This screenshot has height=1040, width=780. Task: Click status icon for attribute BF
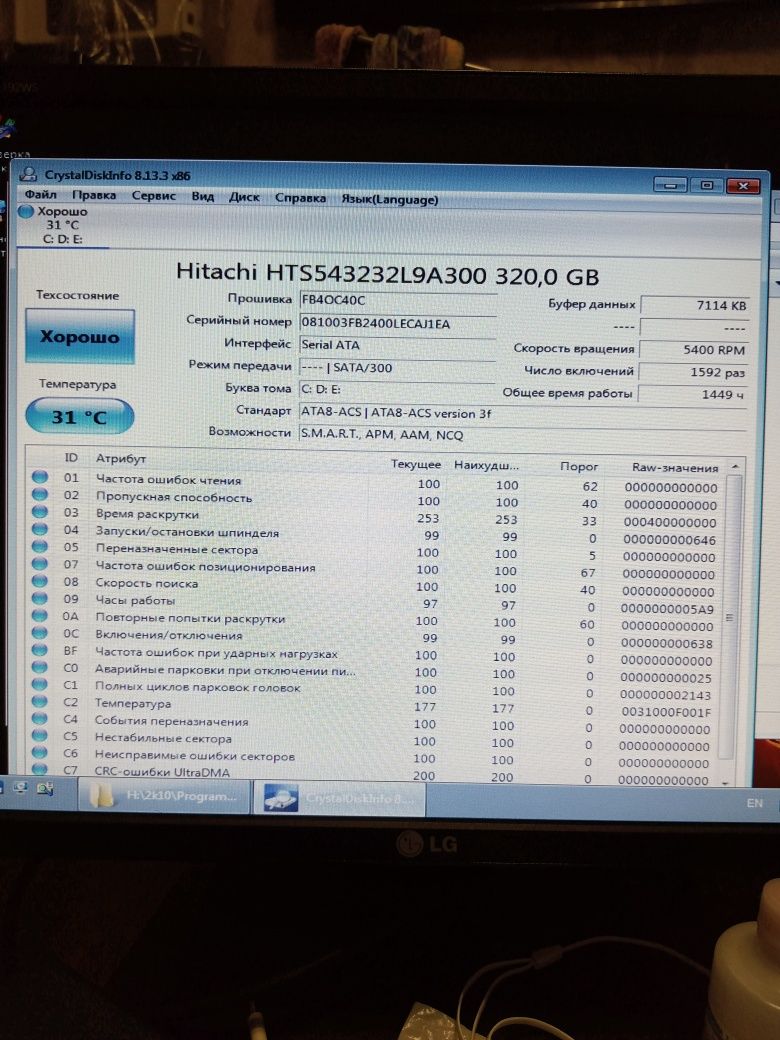pos(40,649)
